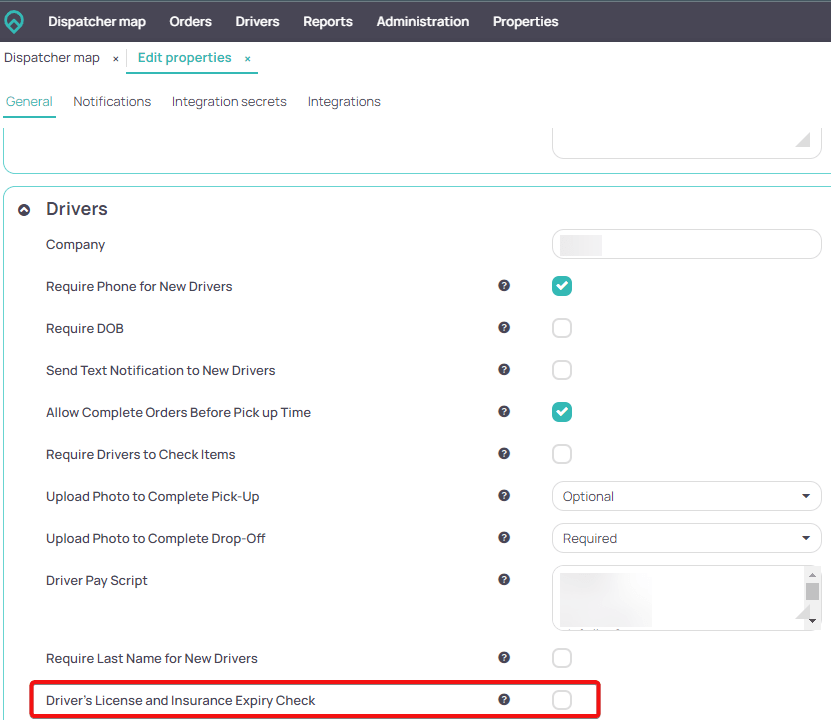This screenshot has width=831, height=720.
Task: Tick Driver's License and Insurance Expiry Check
Action: pyautogui.click(x=562, y=700)
